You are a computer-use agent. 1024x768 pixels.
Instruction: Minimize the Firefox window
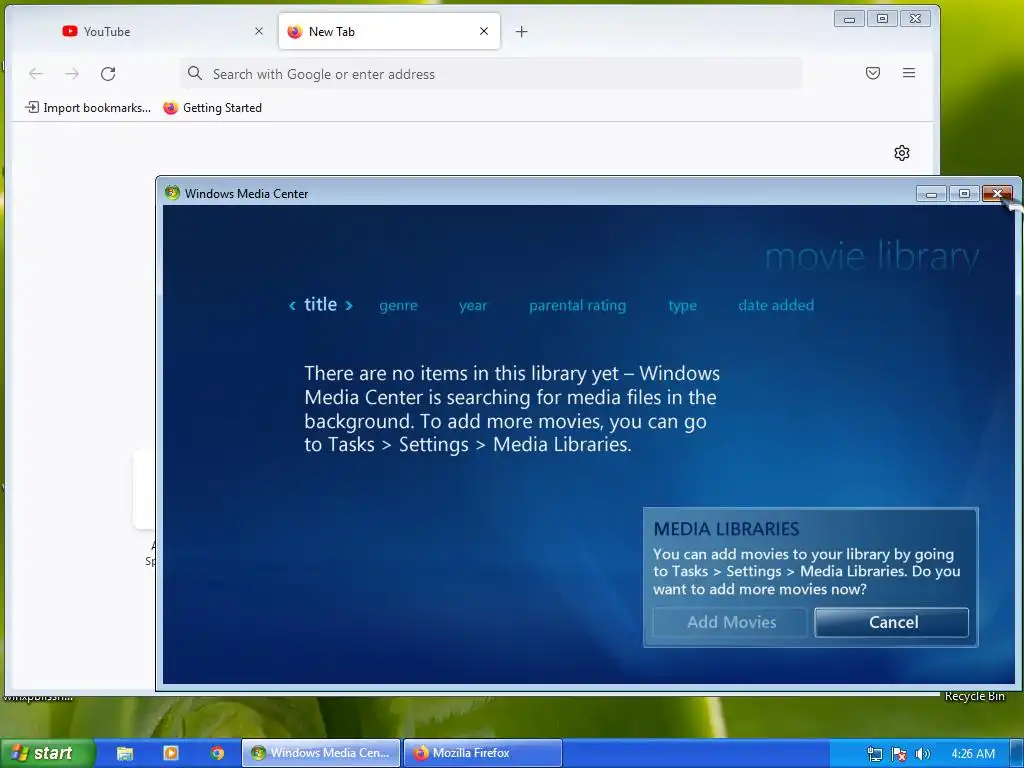click(x=849, y=18)
